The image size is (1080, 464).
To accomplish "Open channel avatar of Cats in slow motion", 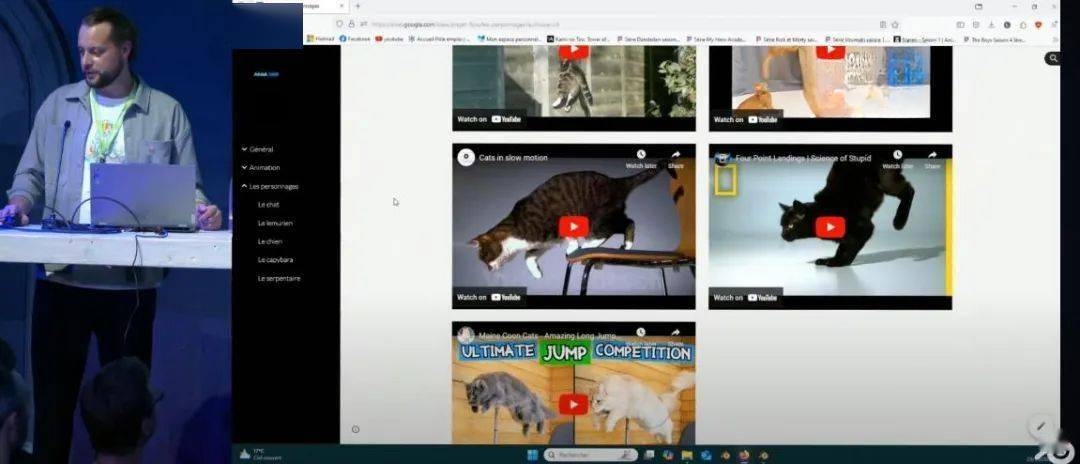I will (x=466, y=157).
